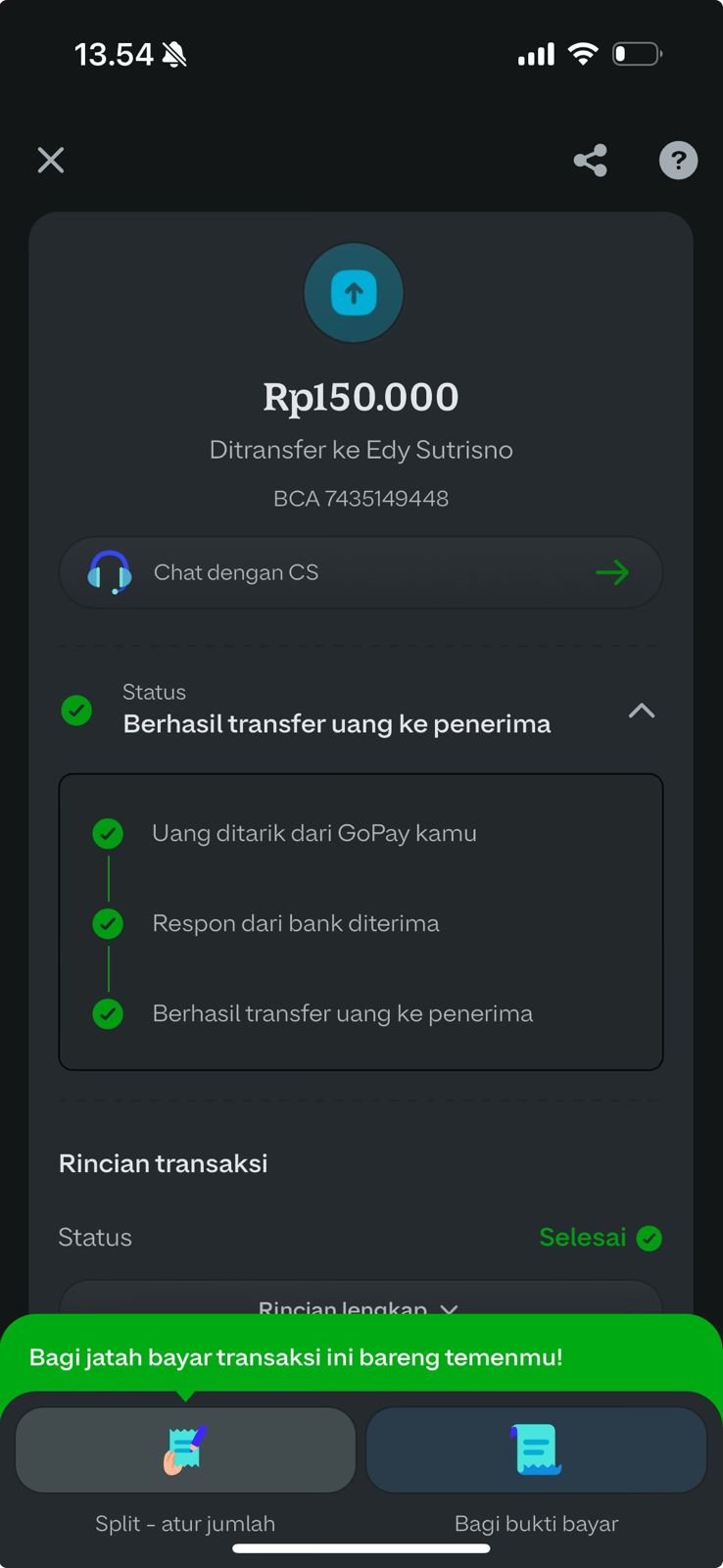Viewport: 723px width, 1568px height.
Task: Collapse the Status section chevron
Action: click(642, 710)
